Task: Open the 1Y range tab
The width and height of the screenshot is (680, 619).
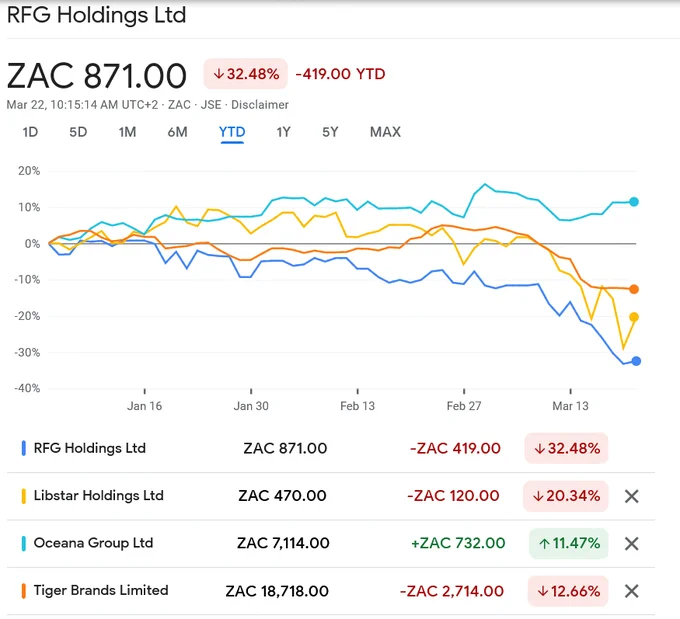Action: click(x=283, y=132)
